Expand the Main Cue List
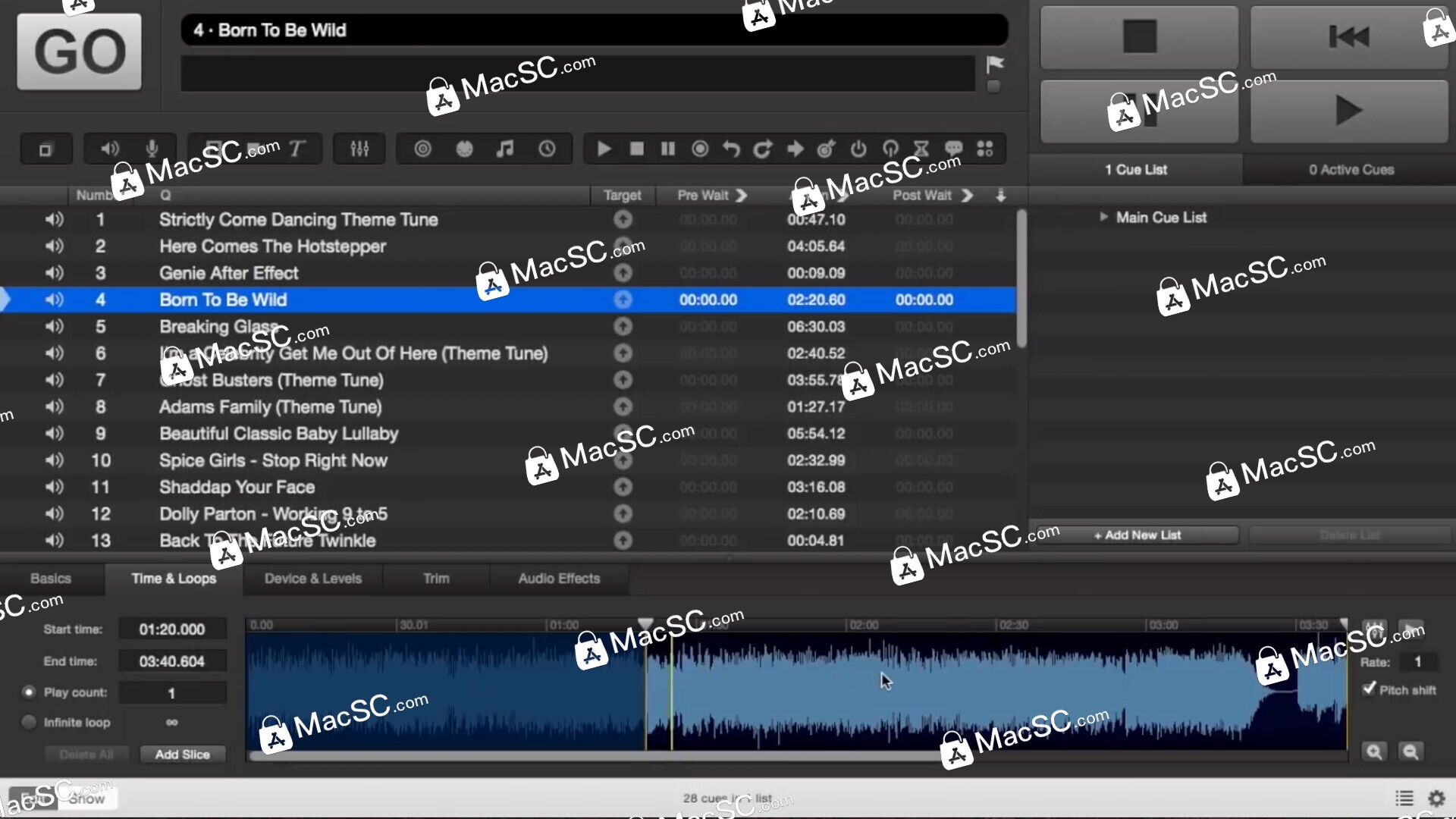This screenshot has width=1456, height=819. (x=1104, y=217)
